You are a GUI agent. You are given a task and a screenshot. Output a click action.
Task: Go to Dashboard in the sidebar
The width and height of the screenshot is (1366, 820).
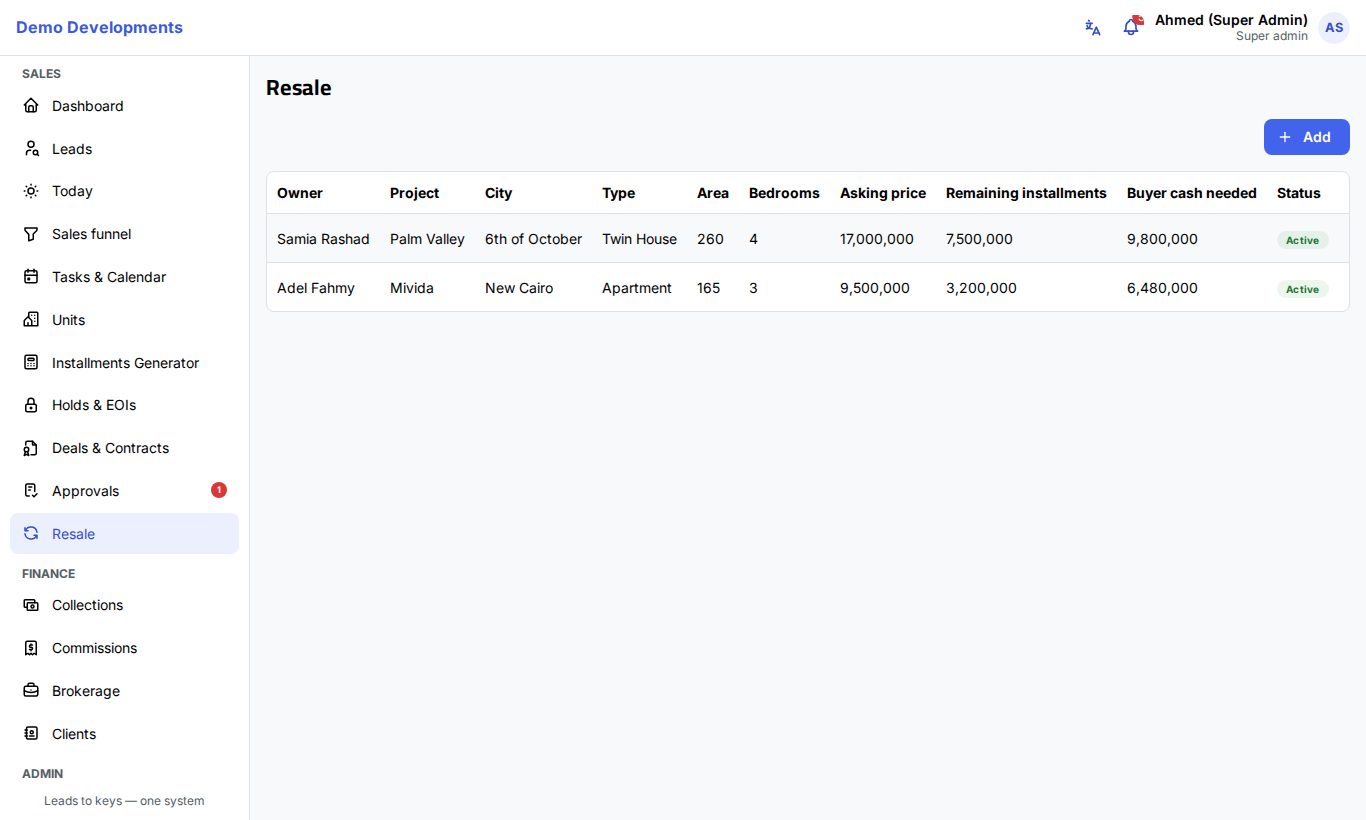coord(124,106)
